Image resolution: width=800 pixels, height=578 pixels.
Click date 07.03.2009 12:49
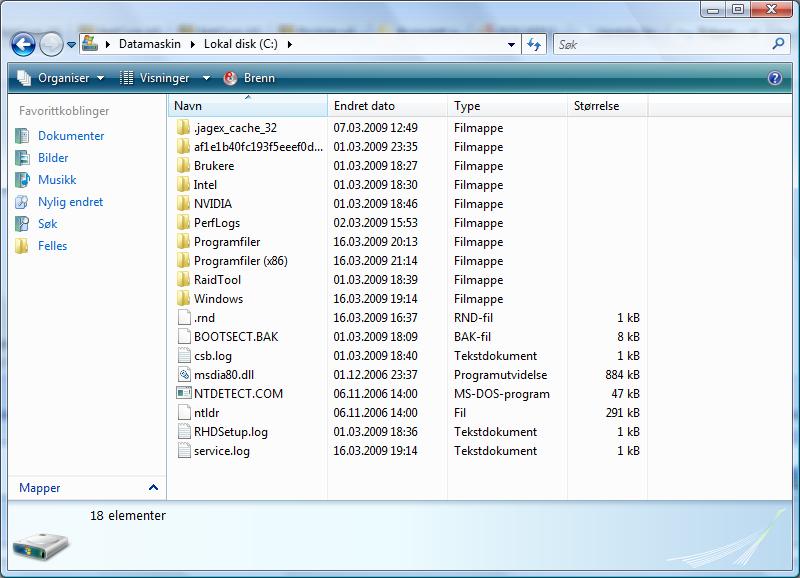[376, 128]
